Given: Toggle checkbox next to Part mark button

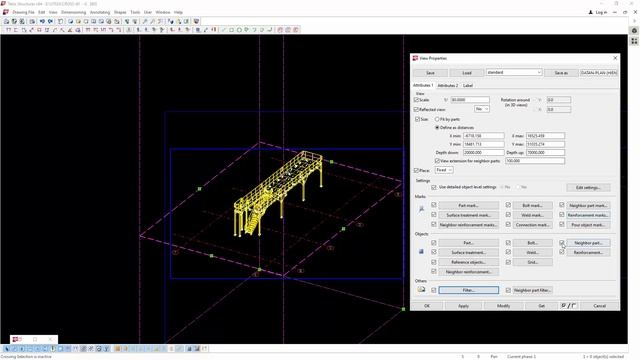Looking at the screenshot, I should point(434,205).
